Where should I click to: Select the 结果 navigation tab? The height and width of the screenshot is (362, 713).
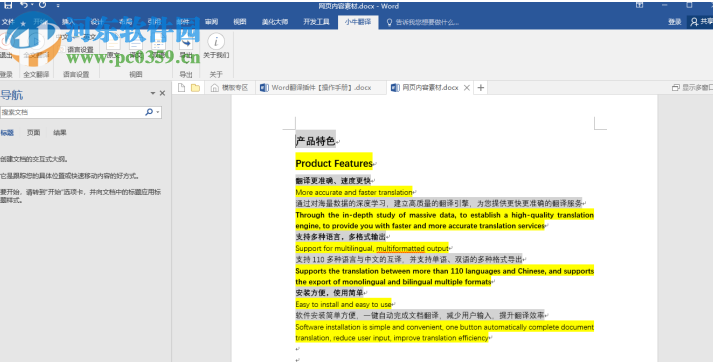pos(60,133)
